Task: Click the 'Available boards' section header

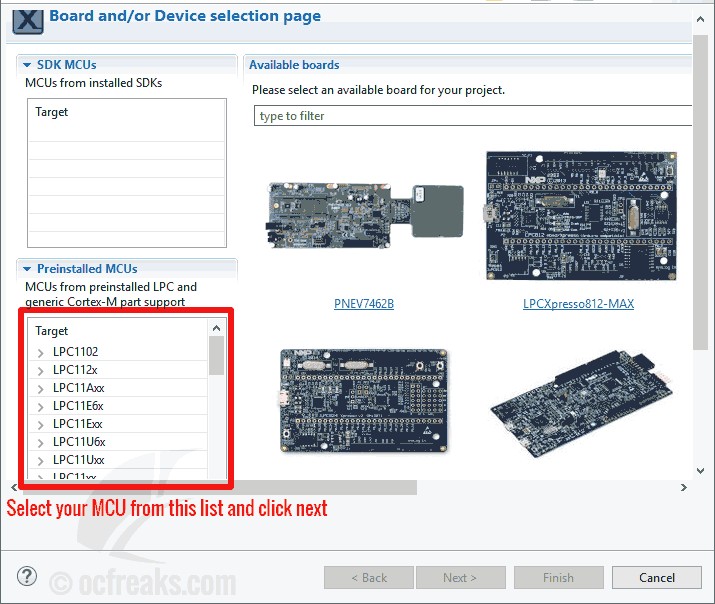Action: [294, 65]
